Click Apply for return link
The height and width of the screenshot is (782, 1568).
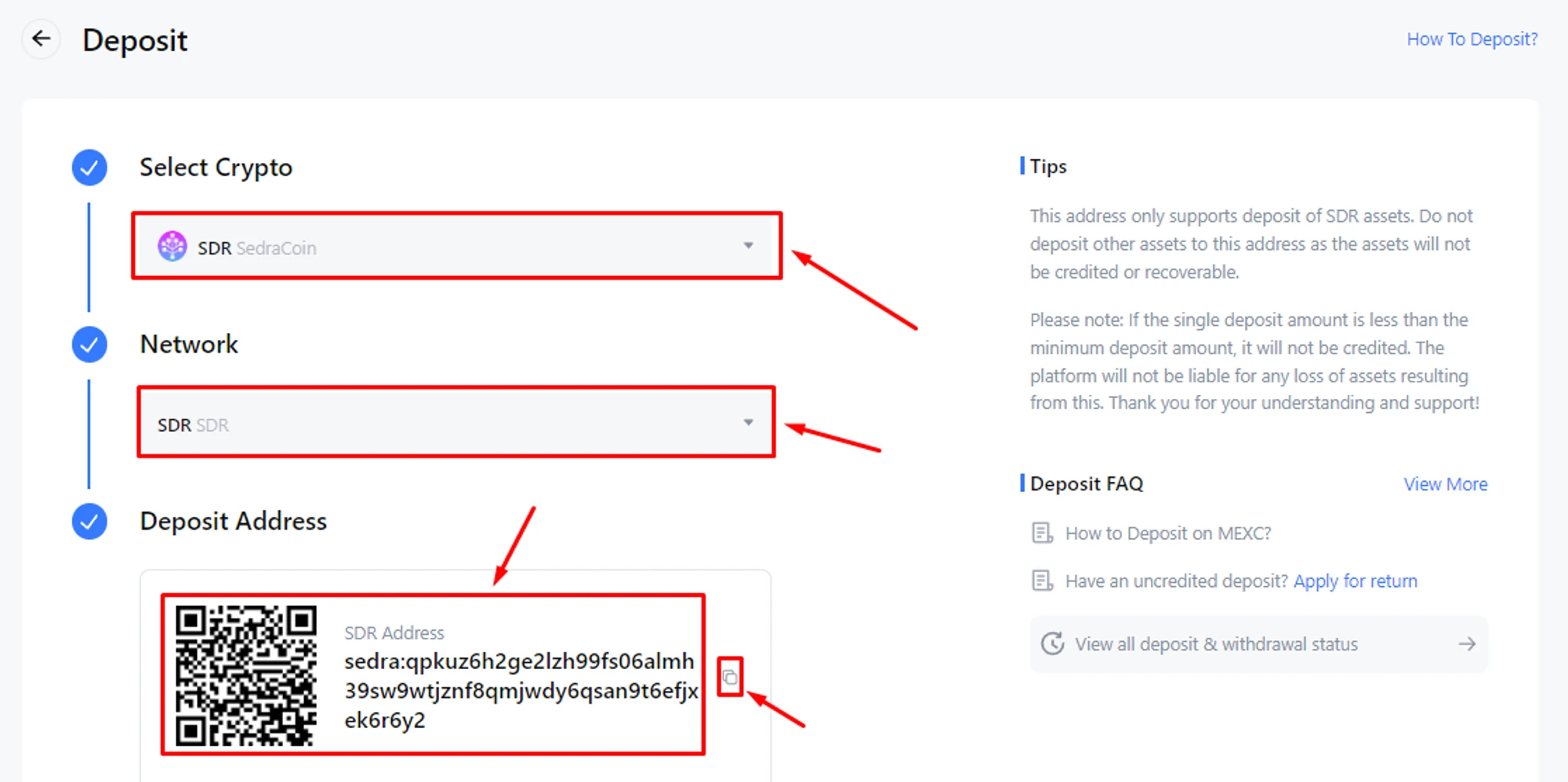(1355, 581)
